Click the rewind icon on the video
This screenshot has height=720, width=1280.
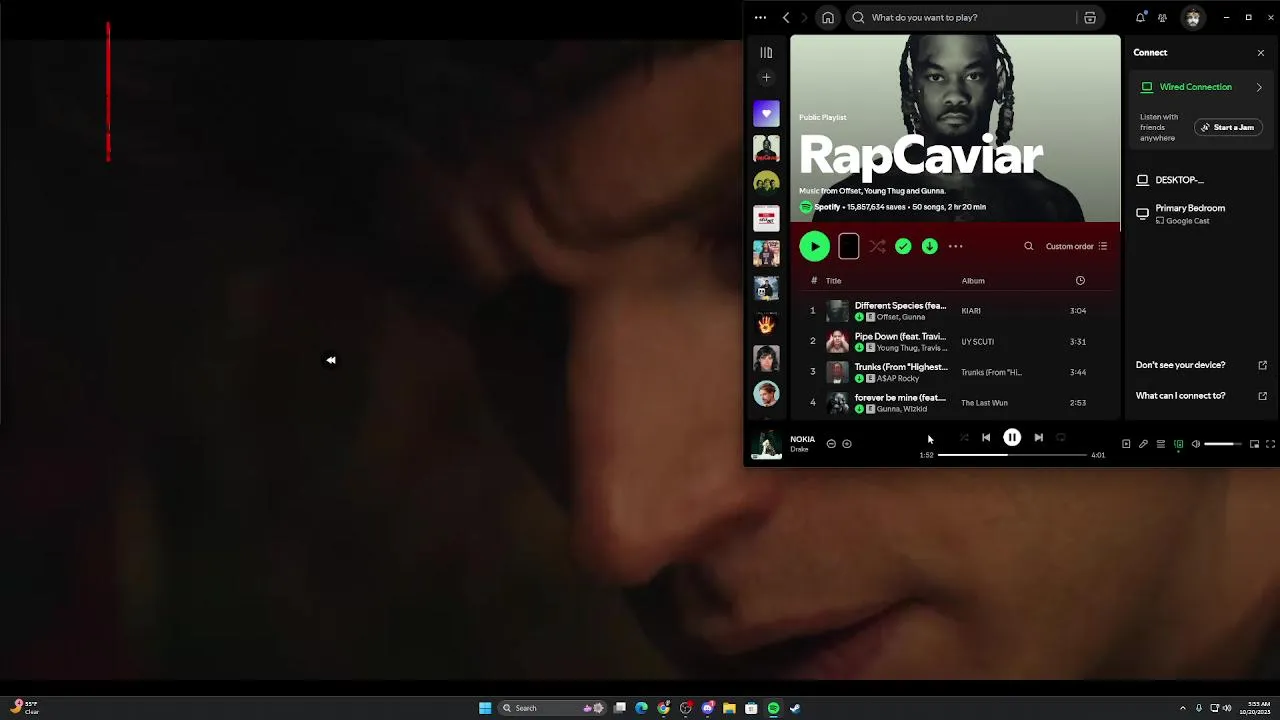(x=331, y=360)
